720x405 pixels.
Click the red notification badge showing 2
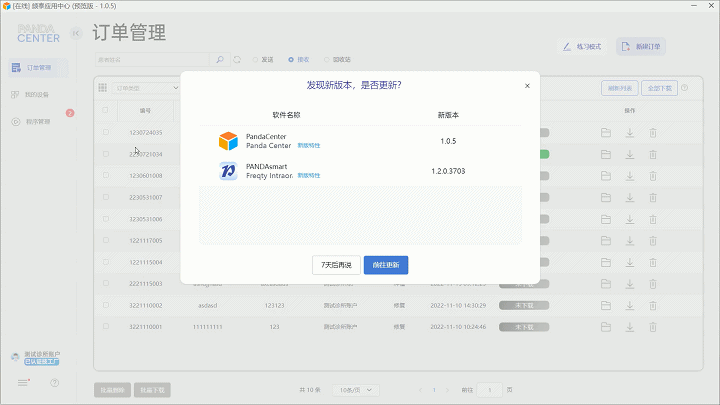point(70,113)
